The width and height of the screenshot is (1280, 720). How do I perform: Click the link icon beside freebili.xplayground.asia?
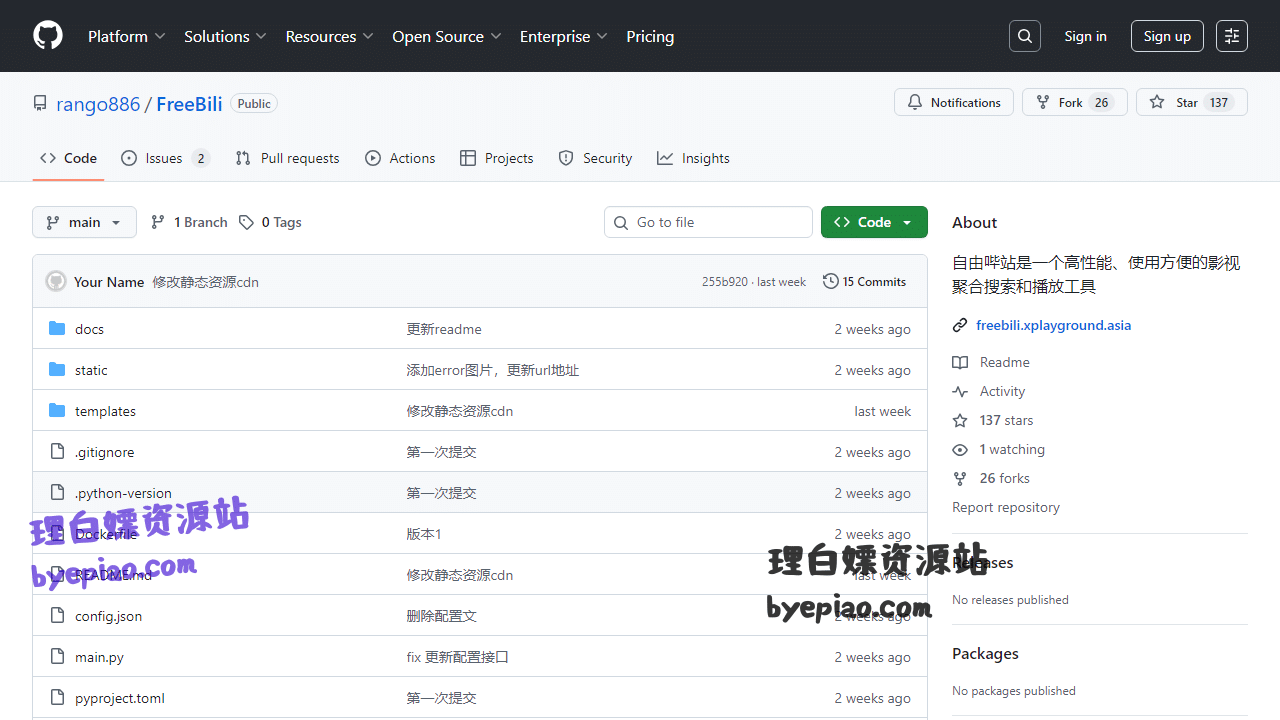coord(960,325)
